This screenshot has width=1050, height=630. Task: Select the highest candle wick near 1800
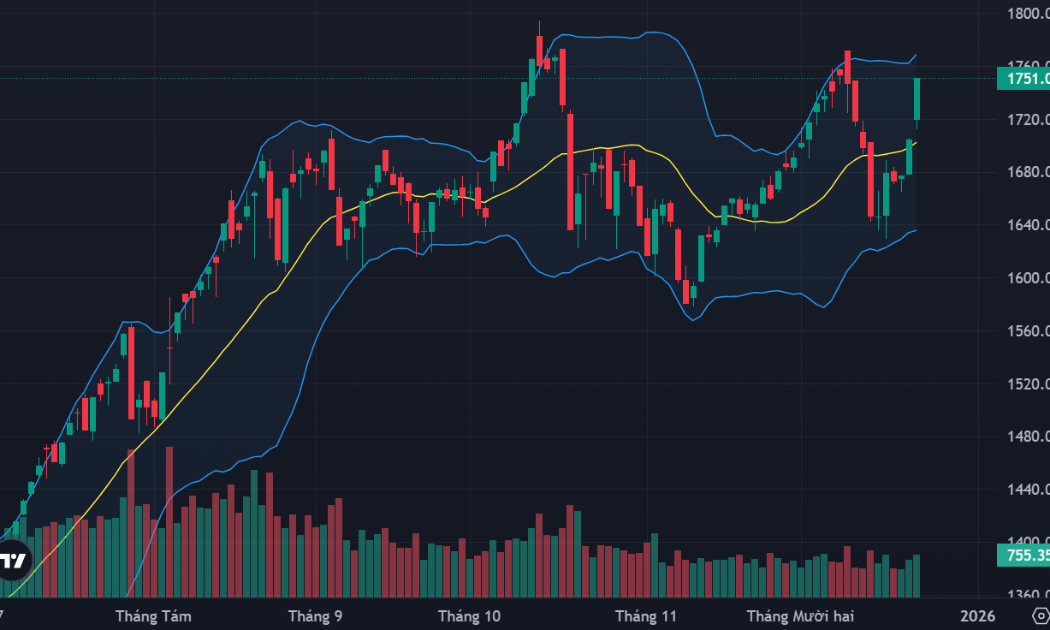(x=539, y=28)
